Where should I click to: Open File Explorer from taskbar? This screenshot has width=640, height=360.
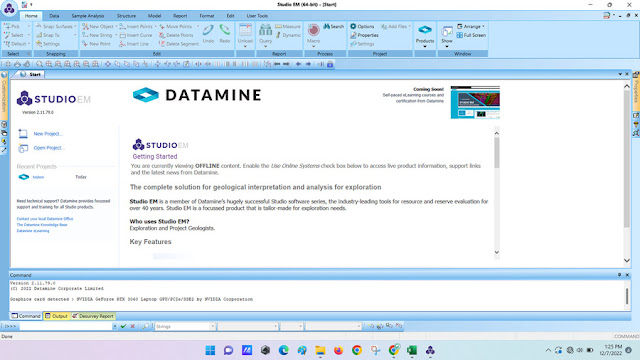coord(320,350)
